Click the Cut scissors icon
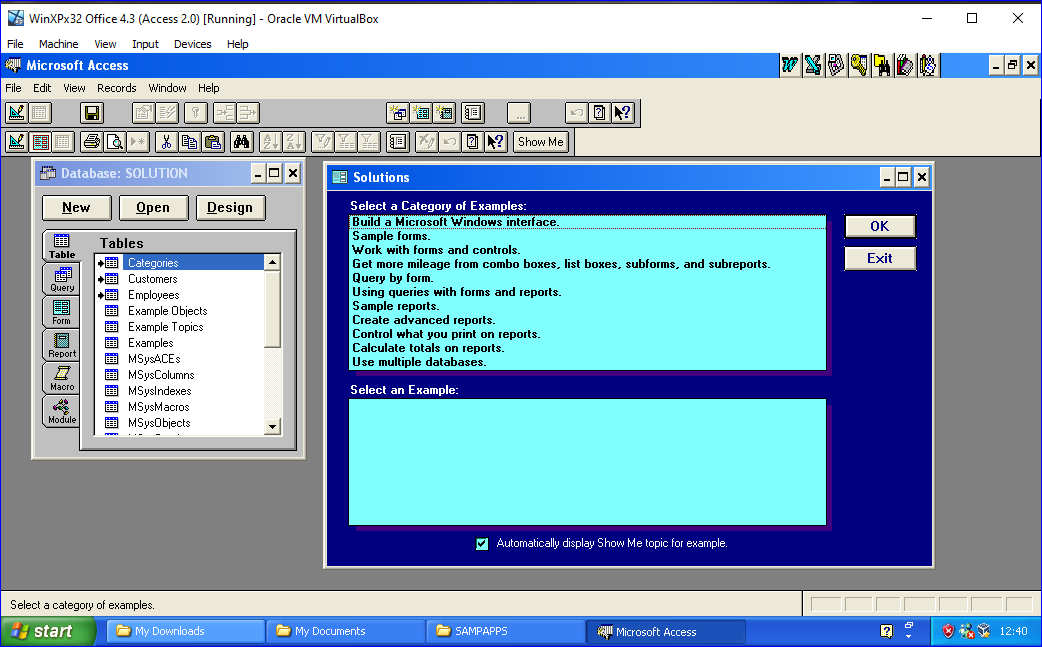The width and height of the screenshot is (1042, 647). [165, 142]
